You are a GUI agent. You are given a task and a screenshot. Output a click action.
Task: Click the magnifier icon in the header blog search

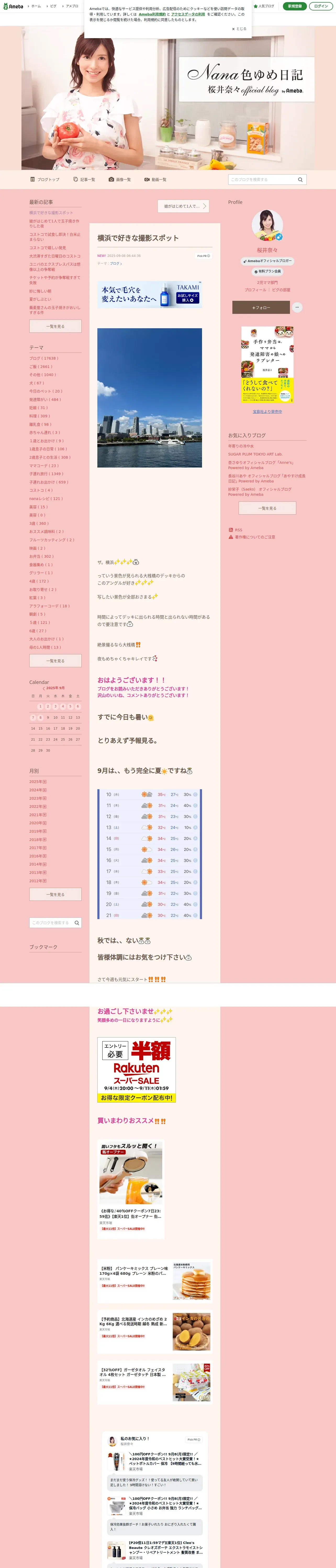[300, 180]
